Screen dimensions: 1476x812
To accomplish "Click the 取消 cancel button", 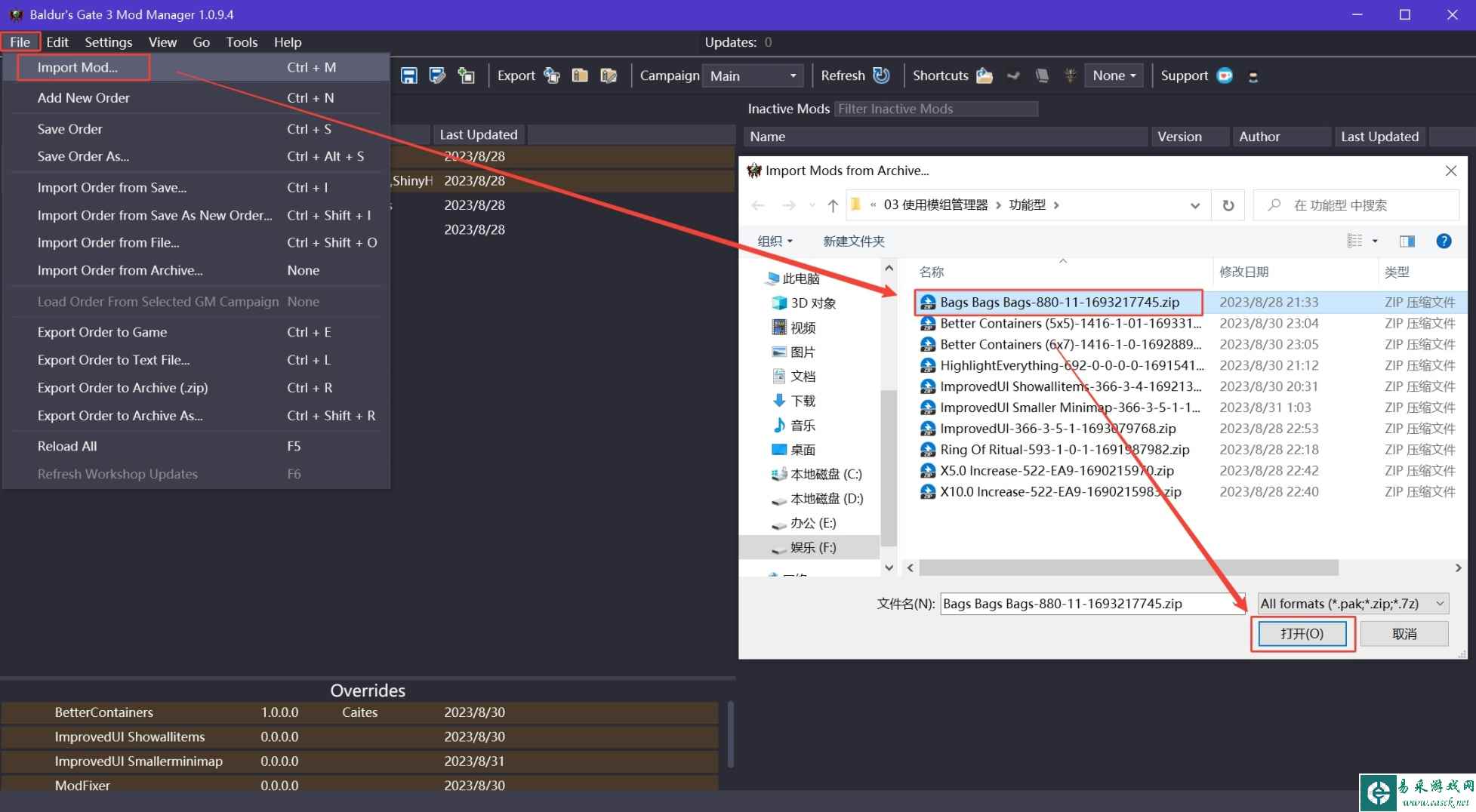I will tap(1404, 633).
